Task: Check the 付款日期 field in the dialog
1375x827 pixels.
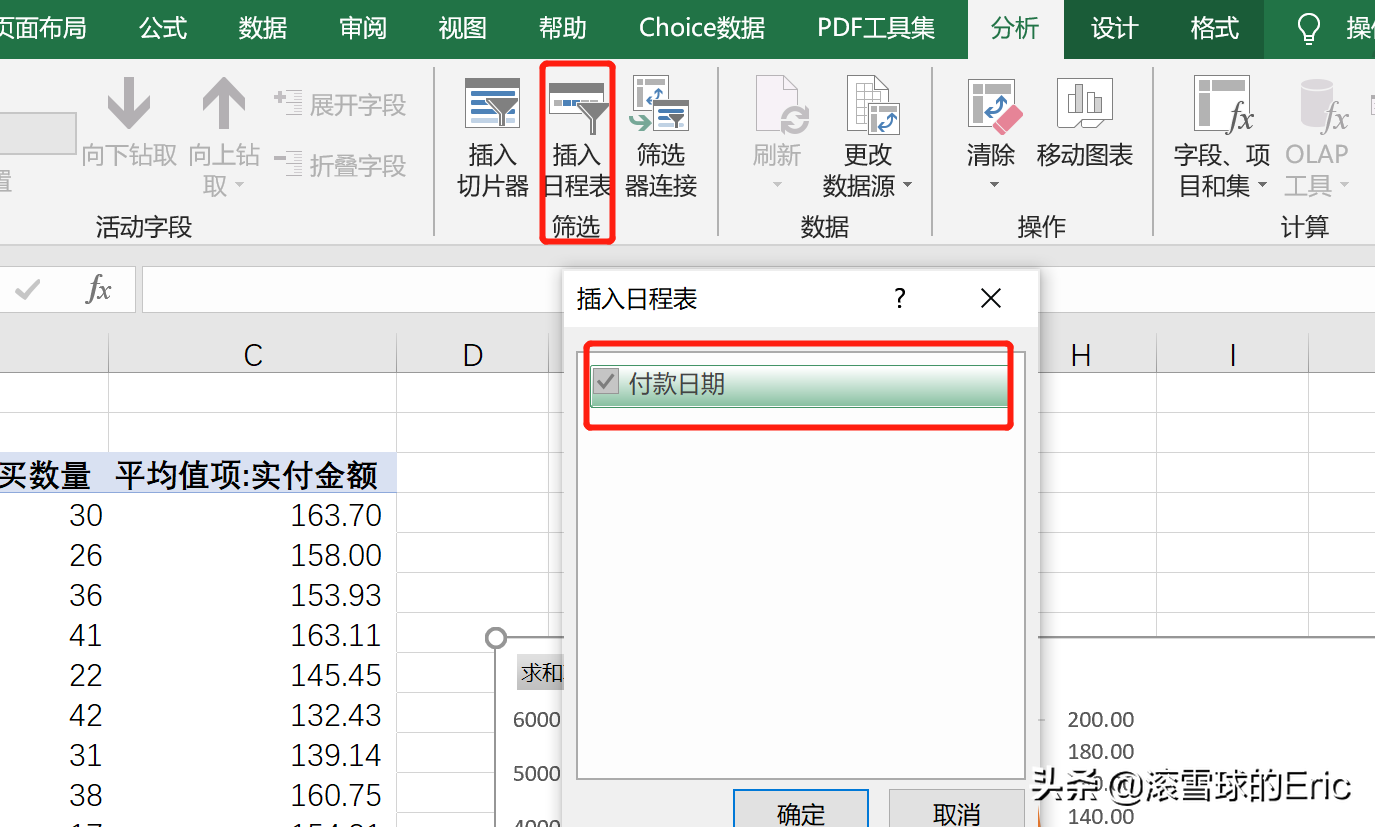Action: coord(606,383)
